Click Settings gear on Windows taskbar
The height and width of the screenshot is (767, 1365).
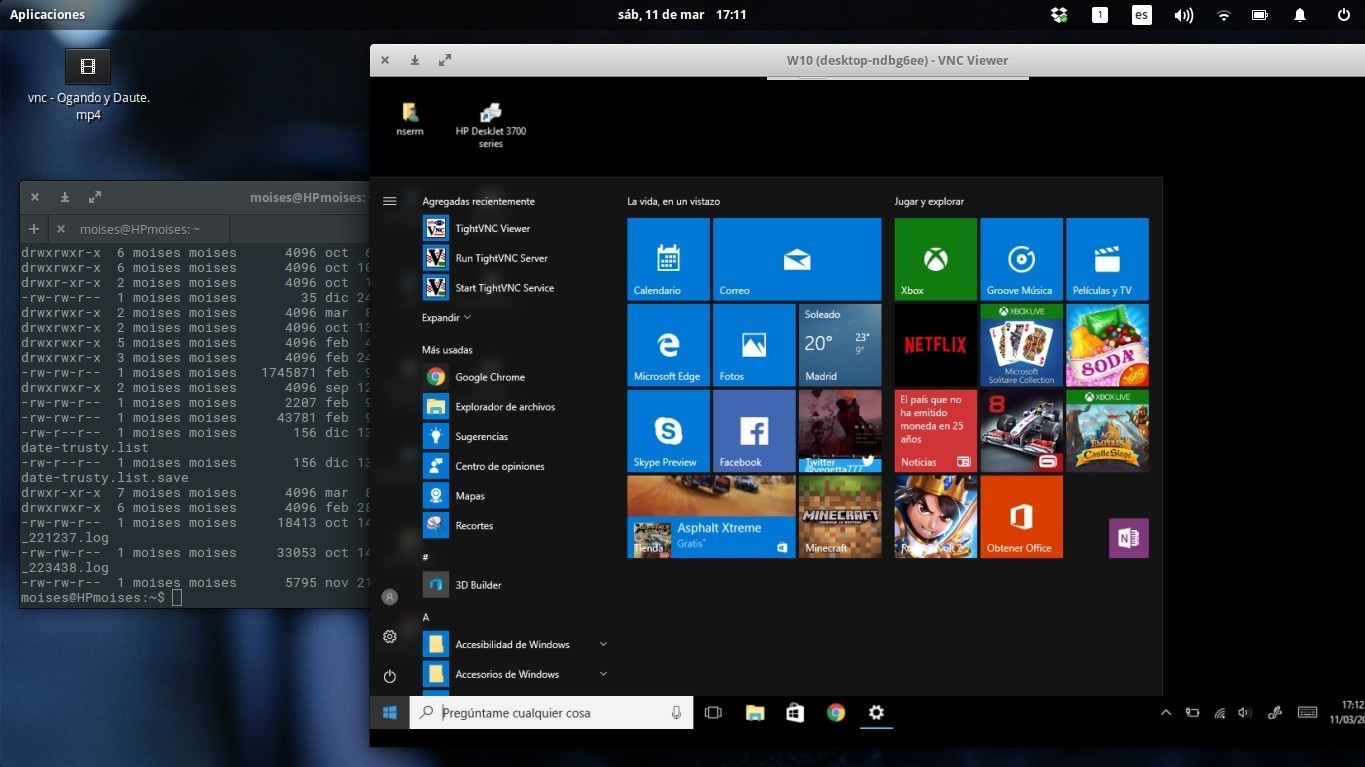click(876, 713)
